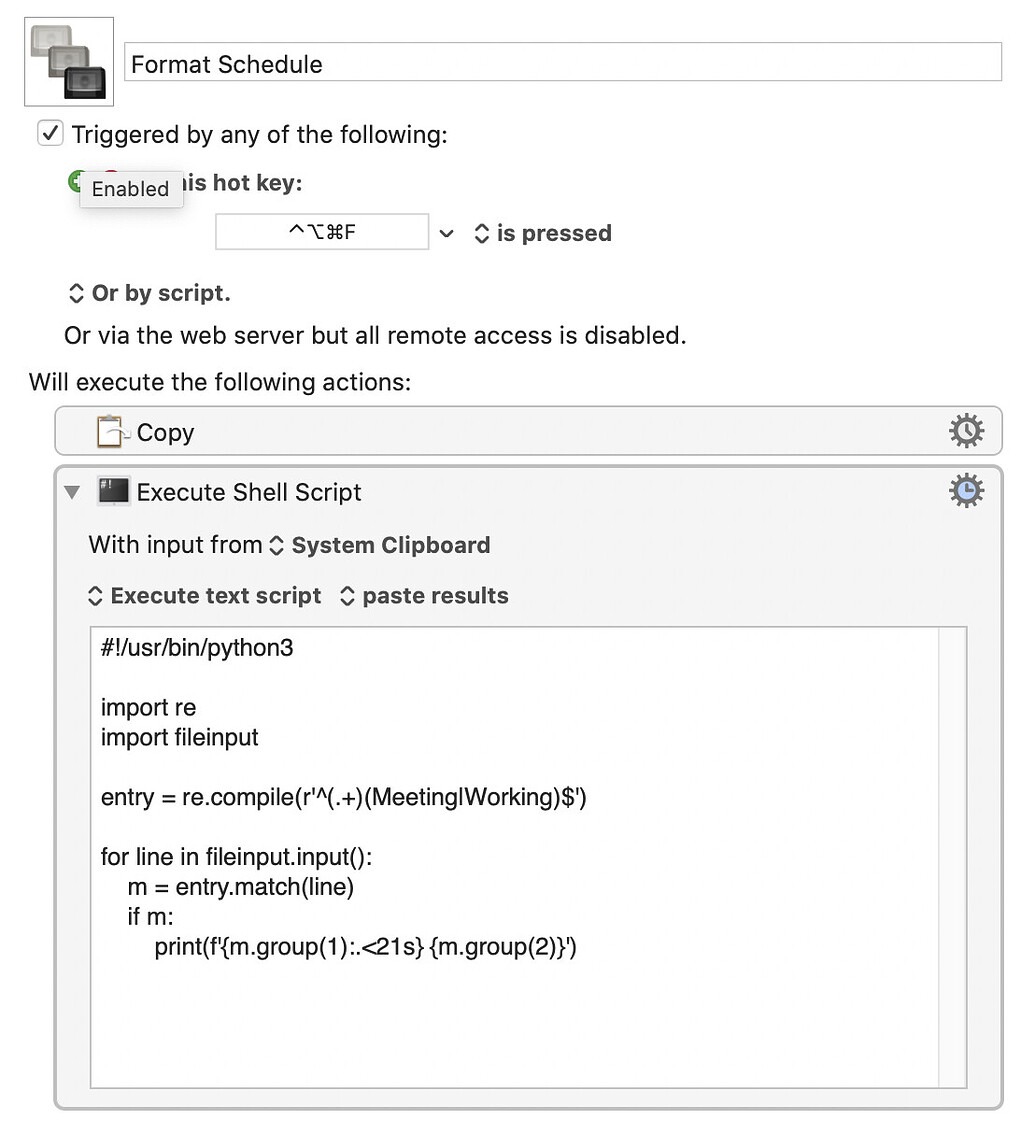Toggle the Triggered by any of the following checkbox
The width and height of the screenshot is (1034, 1134).
point(50,134)
